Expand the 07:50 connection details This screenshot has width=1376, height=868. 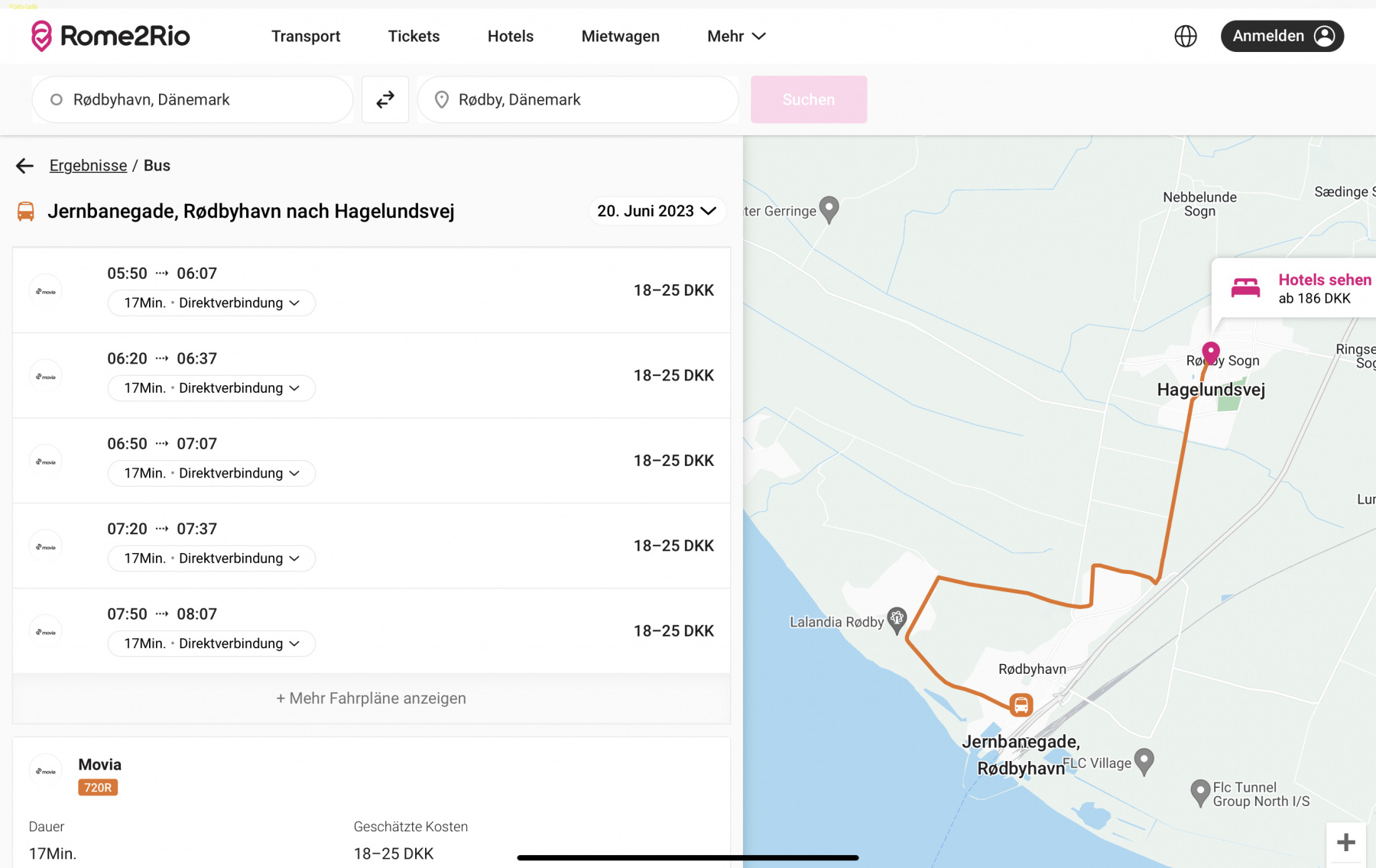click(x=212, y=644)
